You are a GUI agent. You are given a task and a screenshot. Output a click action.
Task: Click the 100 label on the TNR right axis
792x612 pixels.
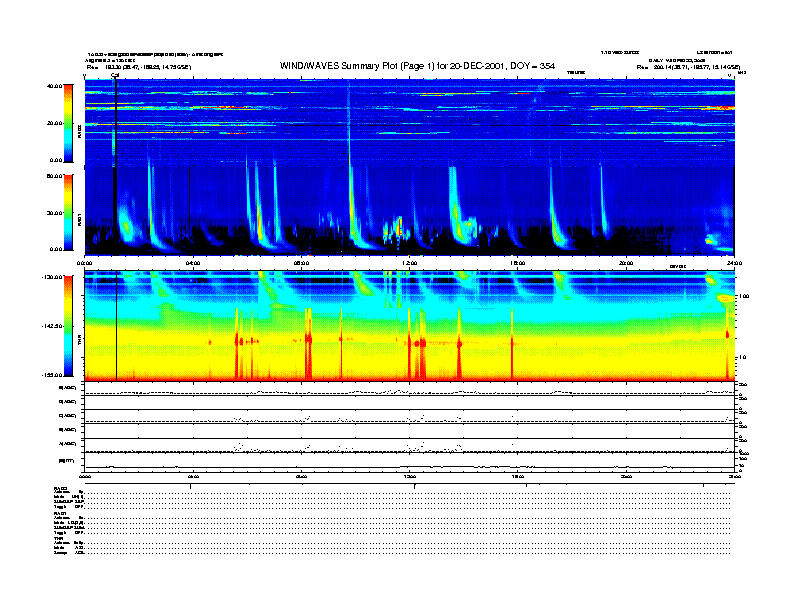pos(744,296)
